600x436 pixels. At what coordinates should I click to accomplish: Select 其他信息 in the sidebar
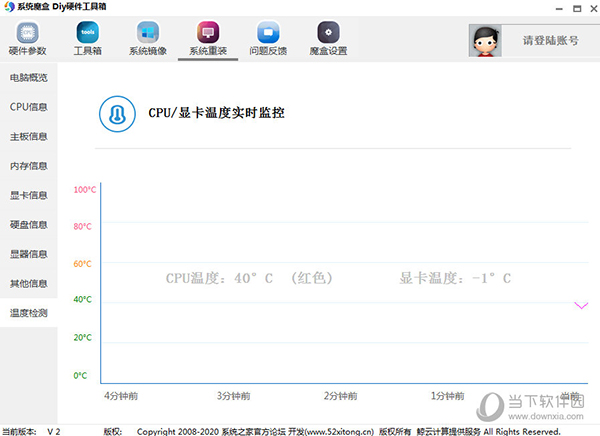[29, 283]
